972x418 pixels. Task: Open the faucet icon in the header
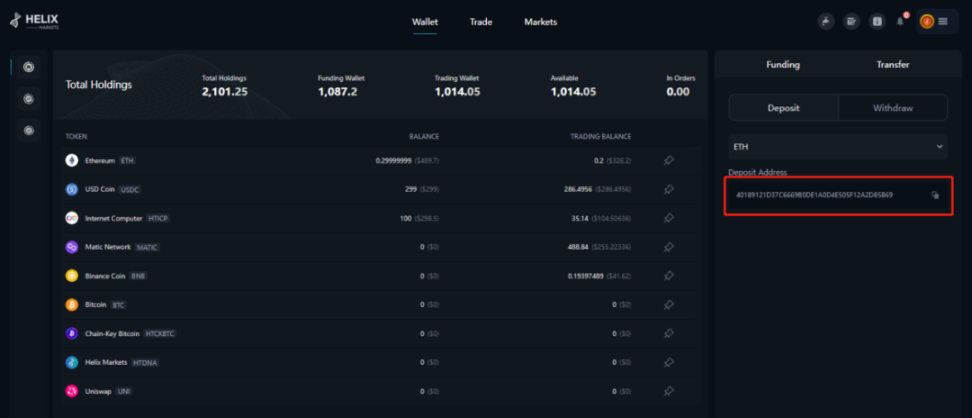(826, 22)
